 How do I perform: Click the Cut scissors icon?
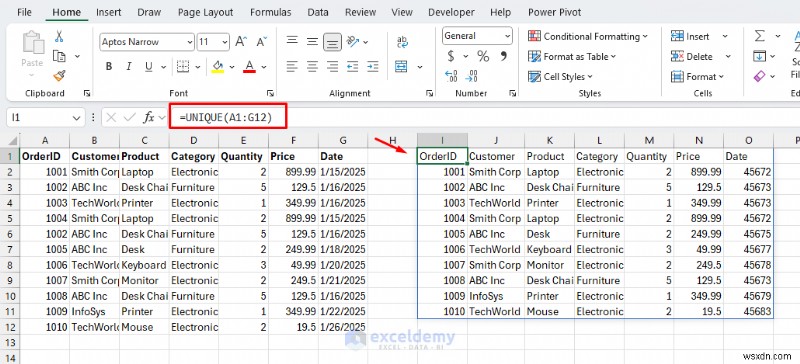(59, 36)
